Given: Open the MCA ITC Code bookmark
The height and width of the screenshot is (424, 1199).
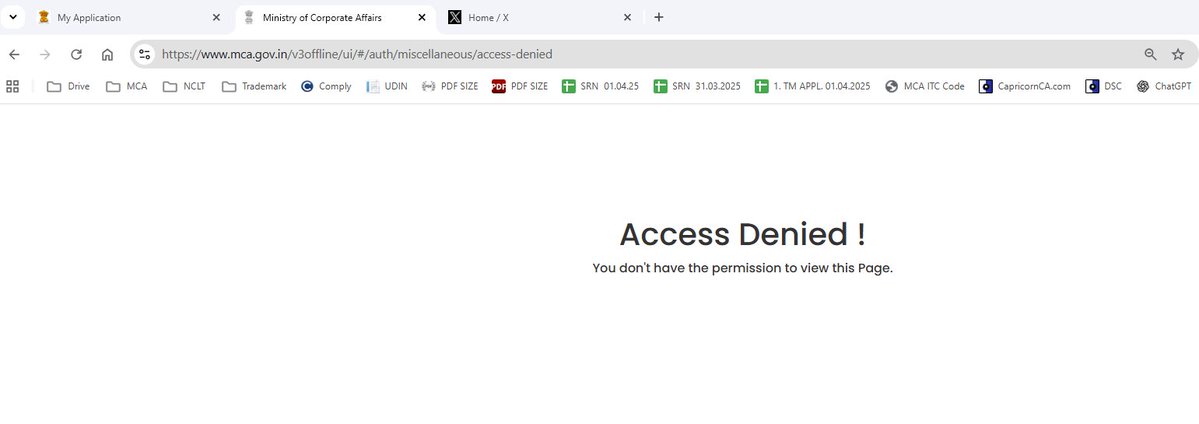Looking at the screenshot, I should pos(925,86).
